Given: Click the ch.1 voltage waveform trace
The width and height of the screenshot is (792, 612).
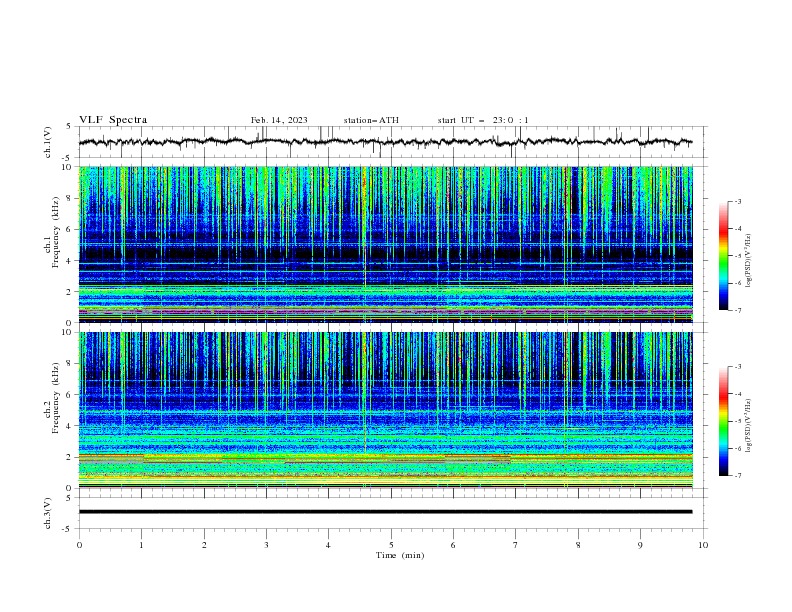Looking at the screenshot, I should pyautogui.click(x=385, y=142).
